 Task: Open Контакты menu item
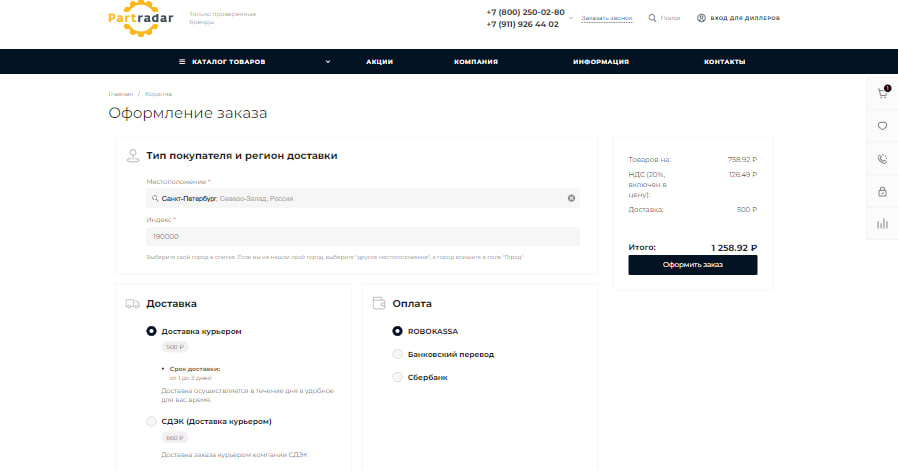(x=724, y=61)
